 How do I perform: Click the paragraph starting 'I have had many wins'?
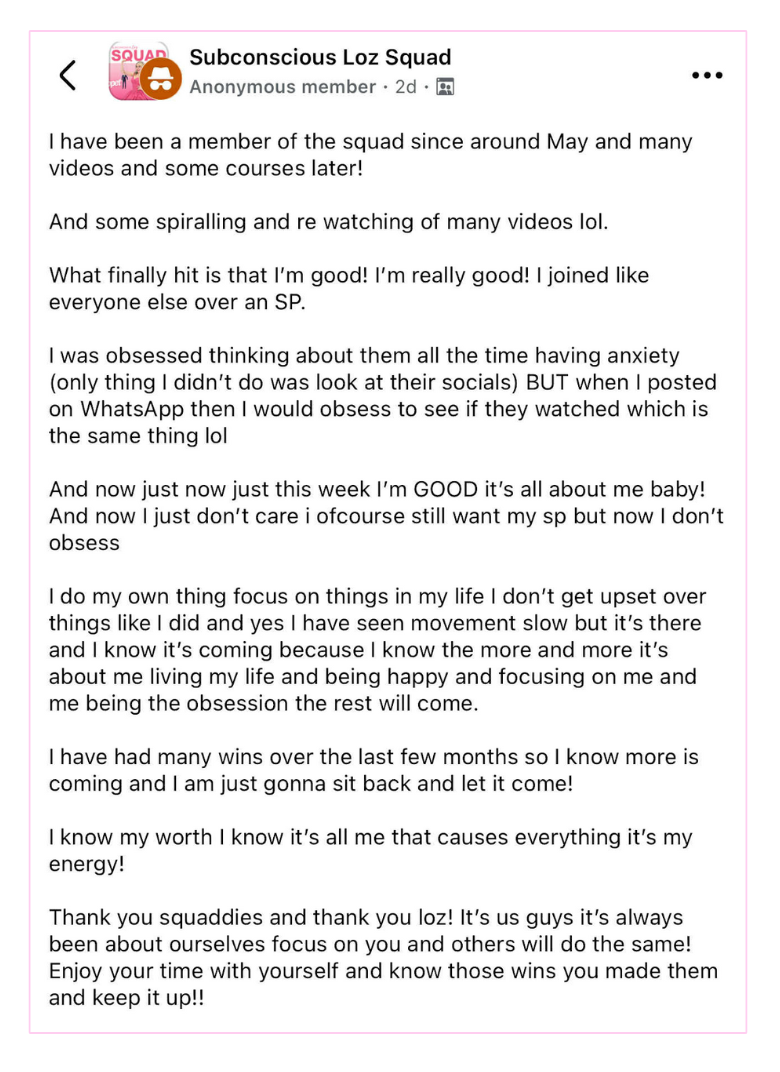pos(373,770)
